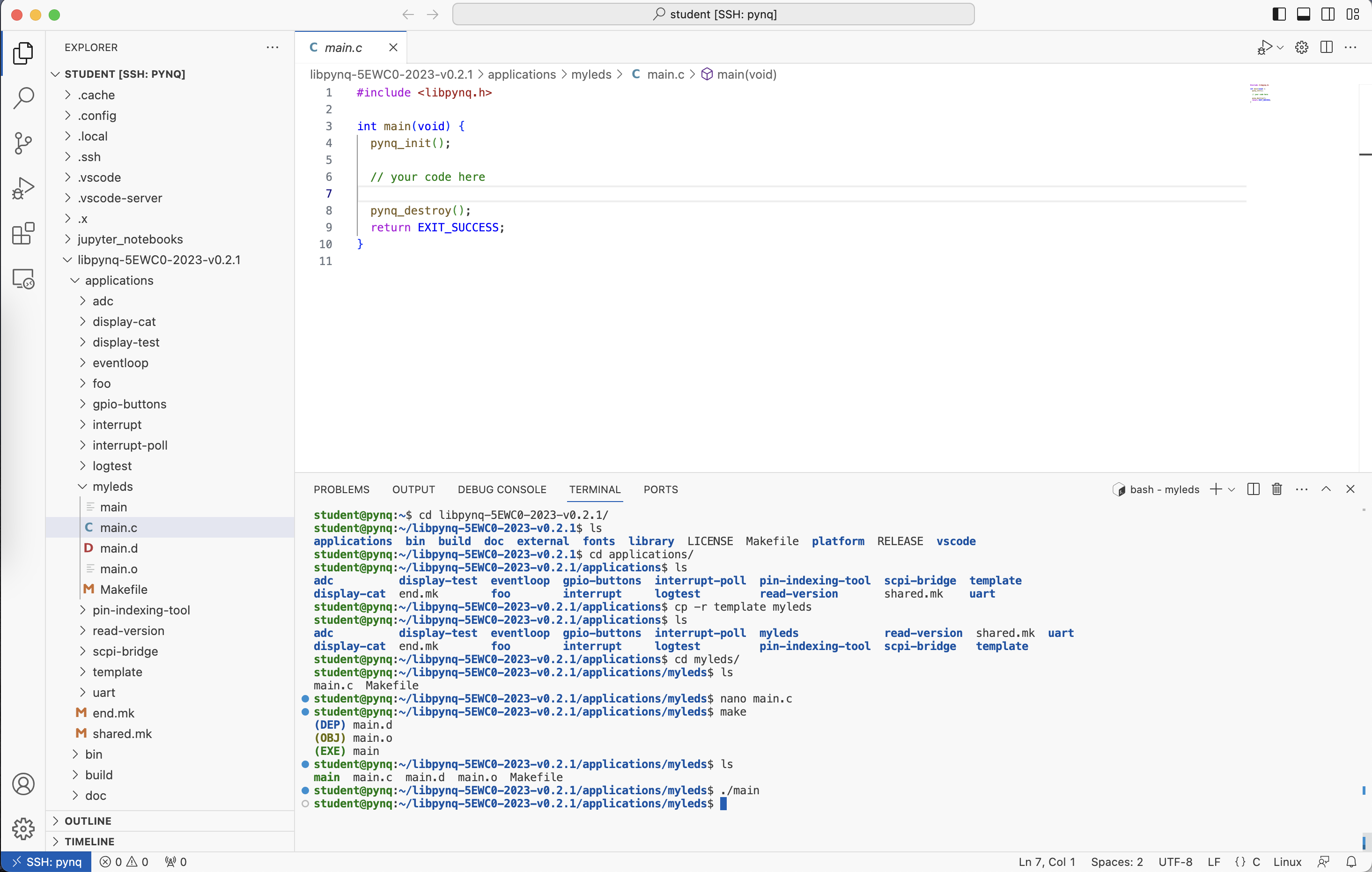The image size is (1372, 872).
Task: Toggle the primary side bar visibility
Action: pyautogui.click(x=1279, y=14)
